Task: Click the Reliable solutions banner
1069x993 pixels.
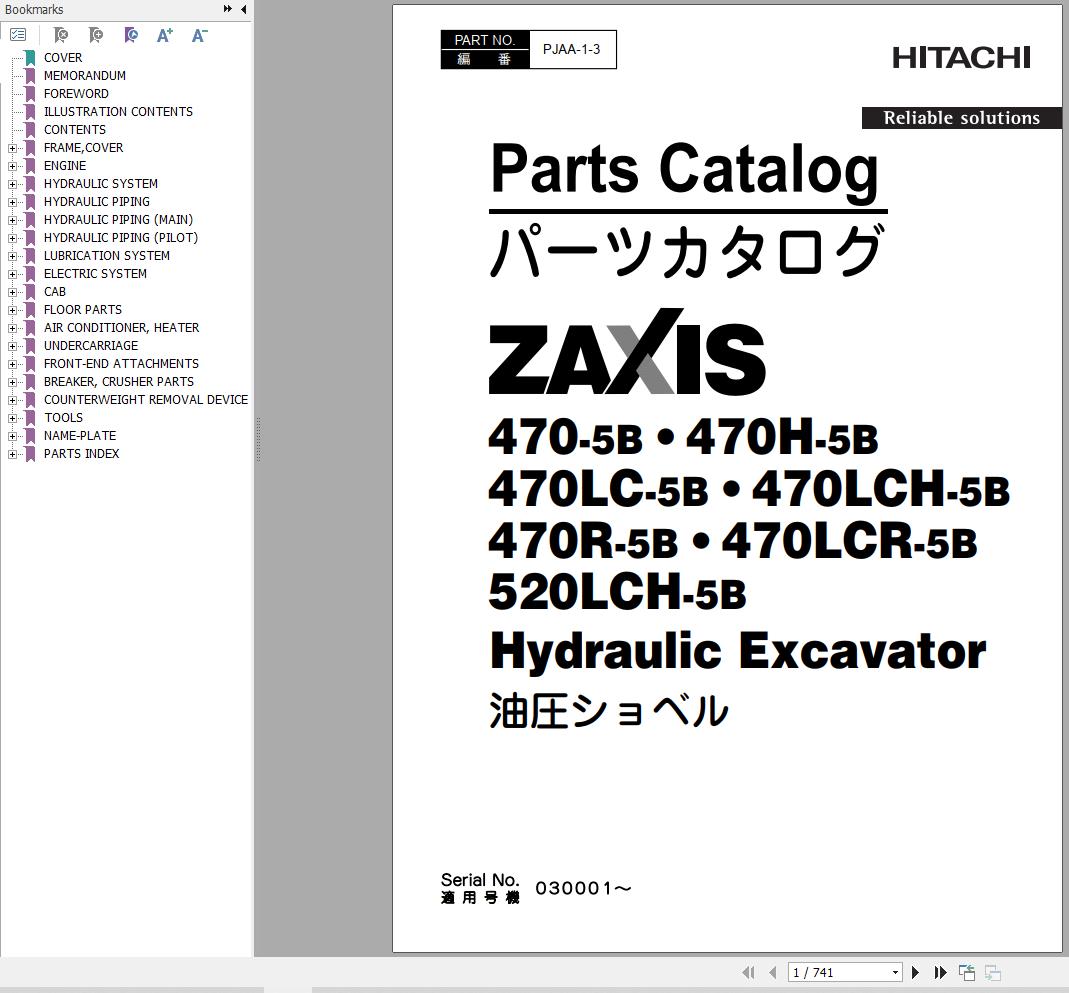Action: [962, 118]
